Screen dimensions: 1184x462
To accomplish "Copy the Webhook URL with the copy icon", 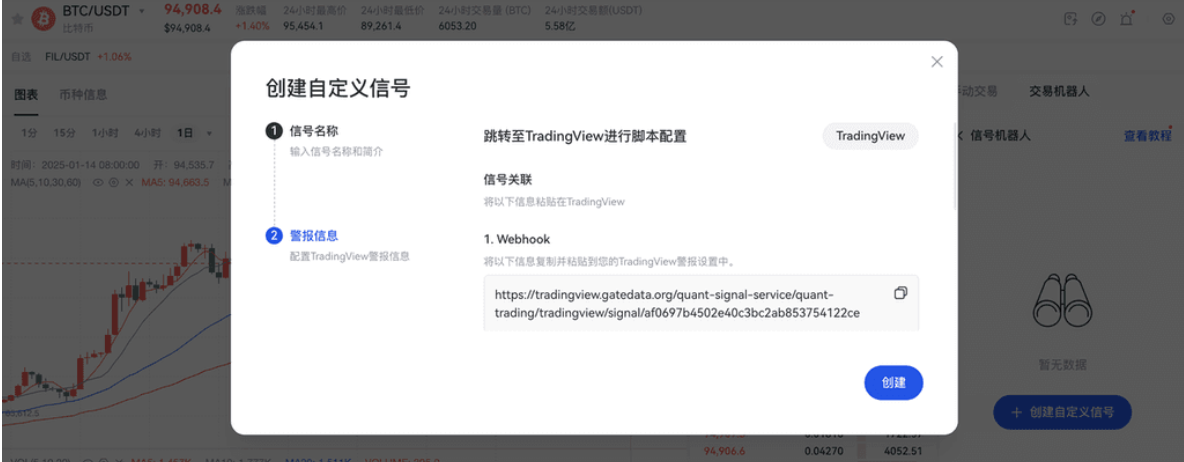I will 900,293.
